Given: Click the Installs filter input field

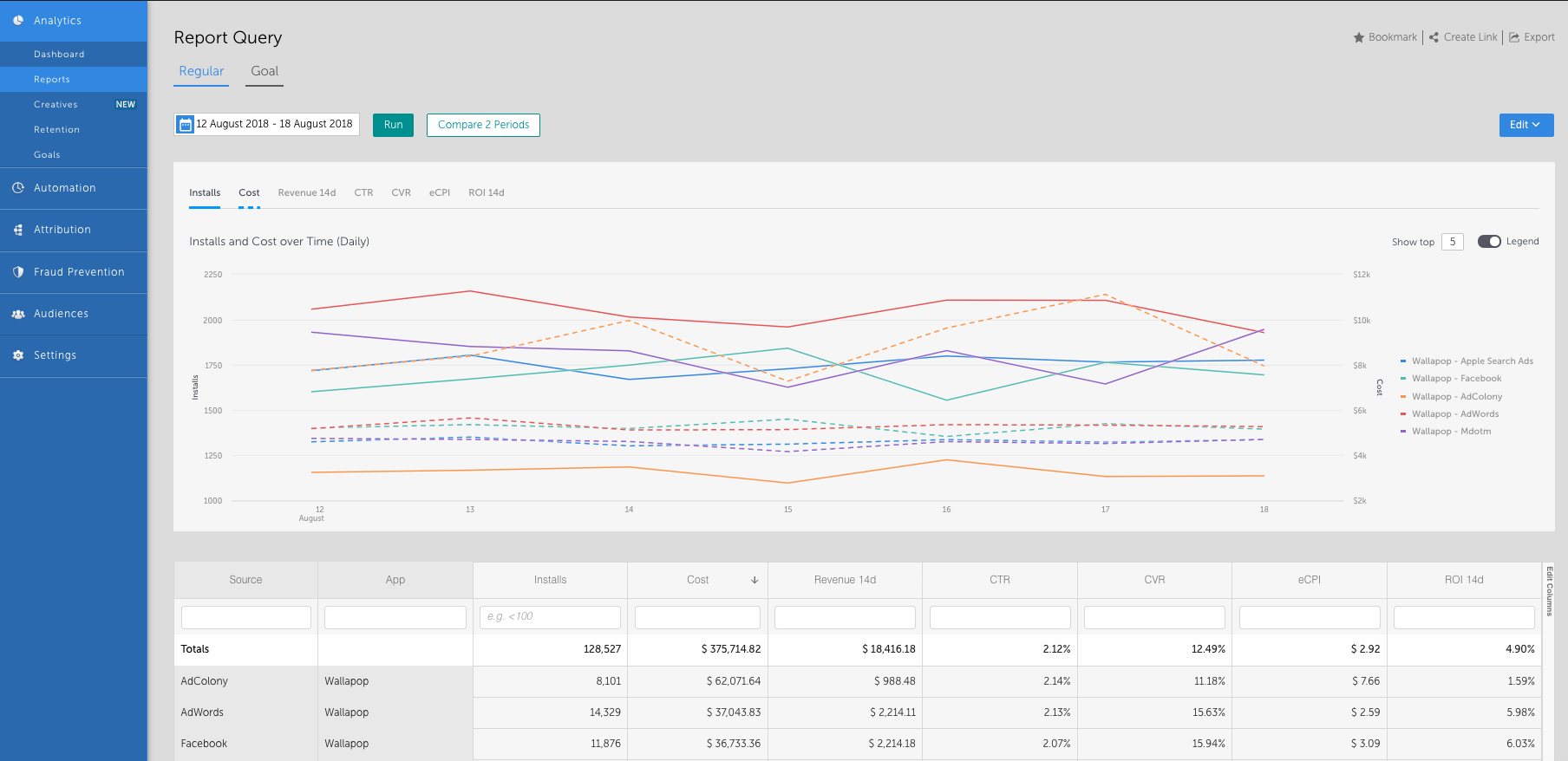Looking at the screenshot, I should tap(550, 617).
